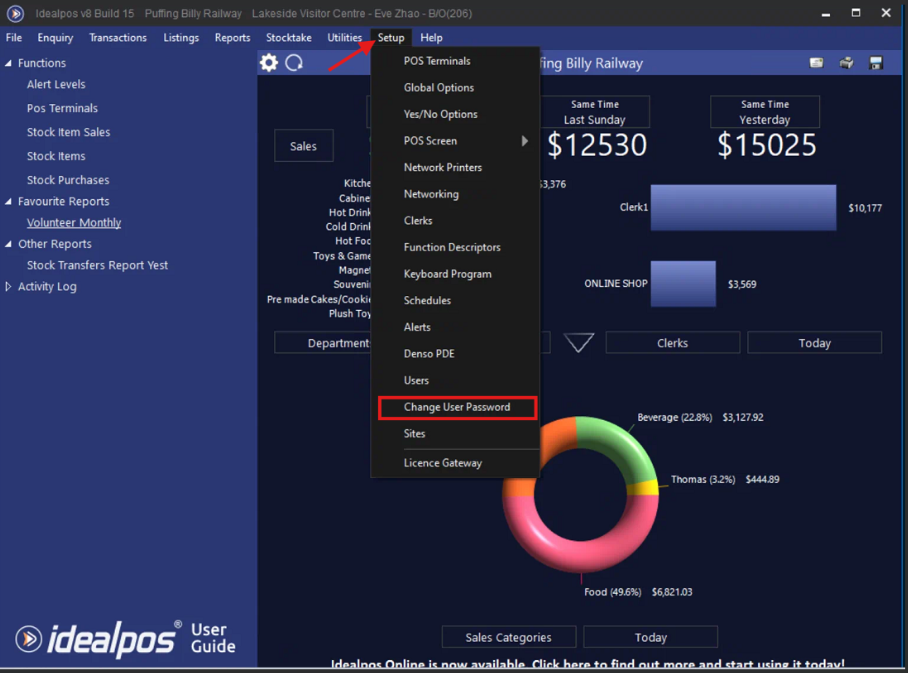Image resolution: width=908 pixels, height=673 pixels.
Task: Click the Setup menu bar item
Action: [391, 38]
